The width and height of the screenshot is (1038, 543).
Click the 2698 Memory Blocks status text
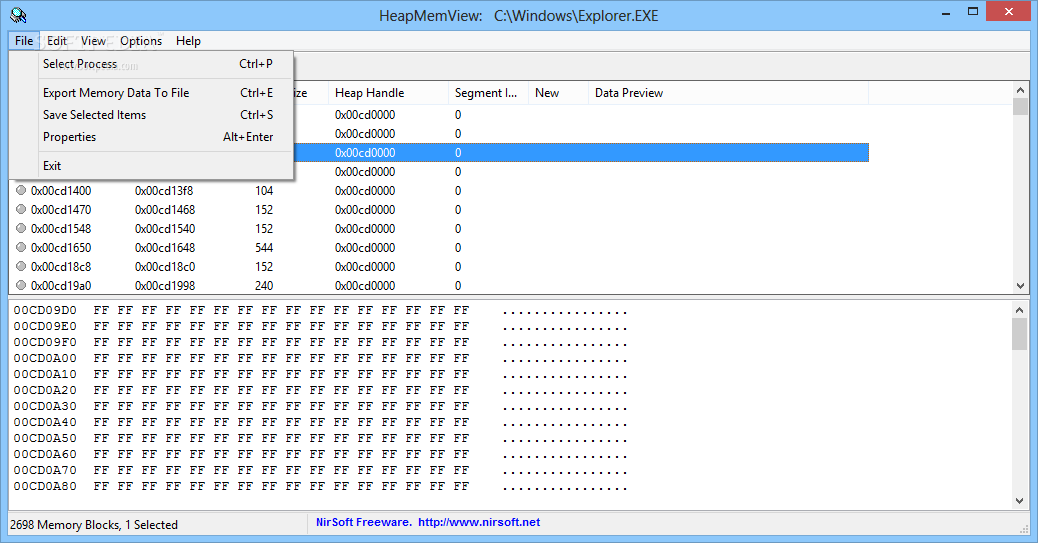(x=94, y=524)
